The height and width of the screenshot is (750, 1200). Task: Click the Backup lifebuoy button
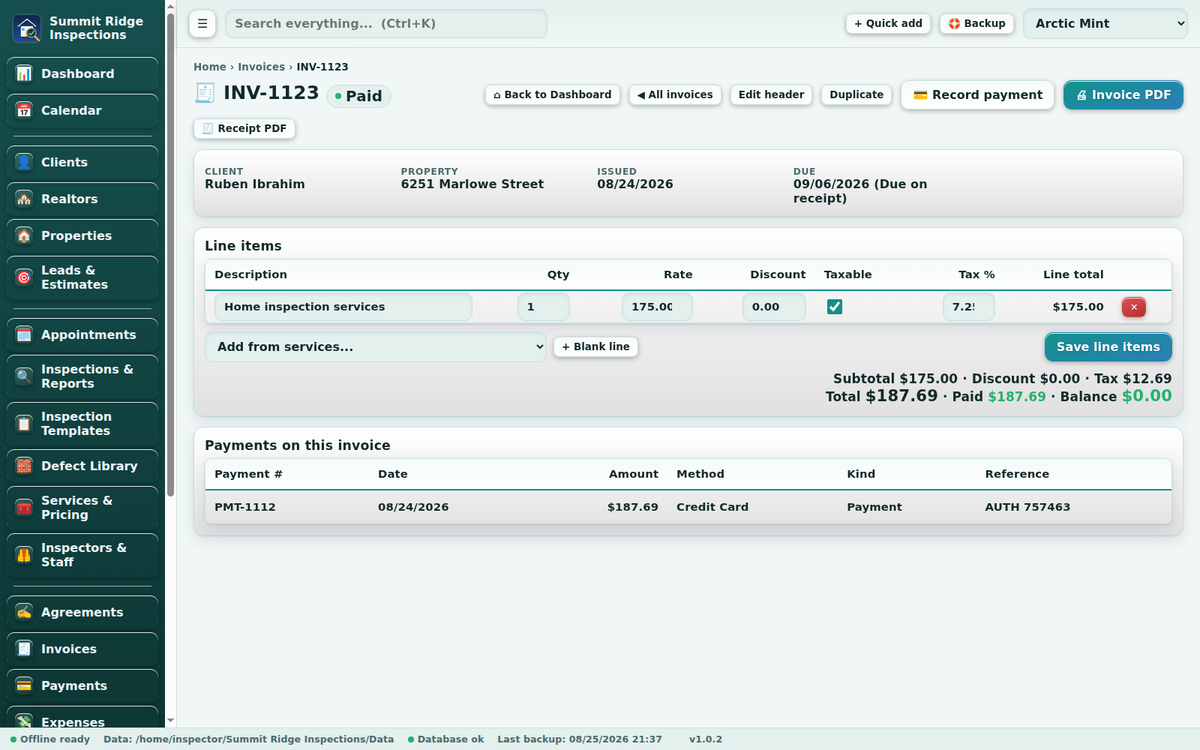click(977, 23)
